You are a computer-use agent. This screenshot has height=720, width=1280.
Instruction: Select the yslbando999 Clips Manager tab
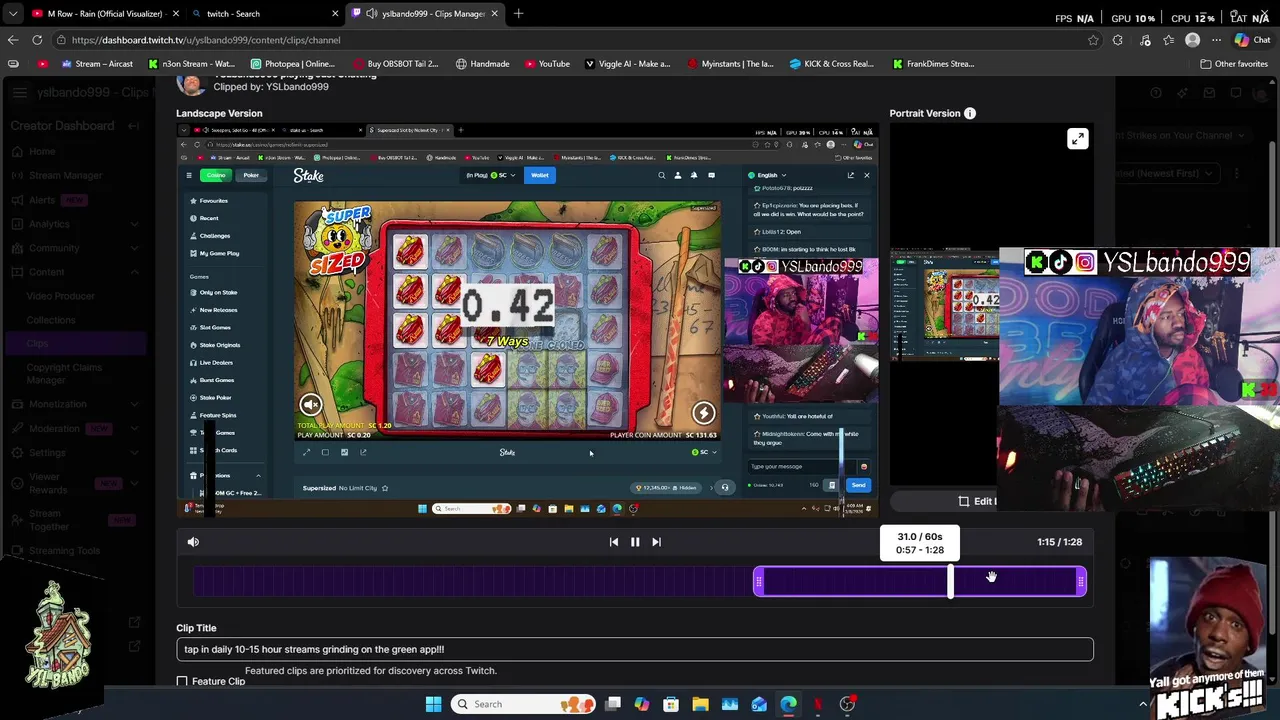click(425, 14)
